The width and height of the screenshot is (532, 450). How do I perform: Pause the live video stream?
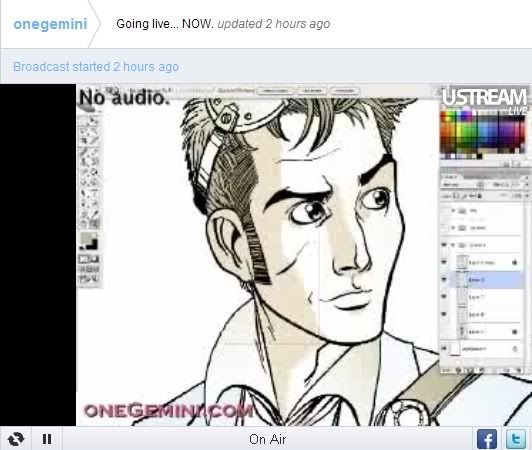pyautogui.click(x=47, y=439)
